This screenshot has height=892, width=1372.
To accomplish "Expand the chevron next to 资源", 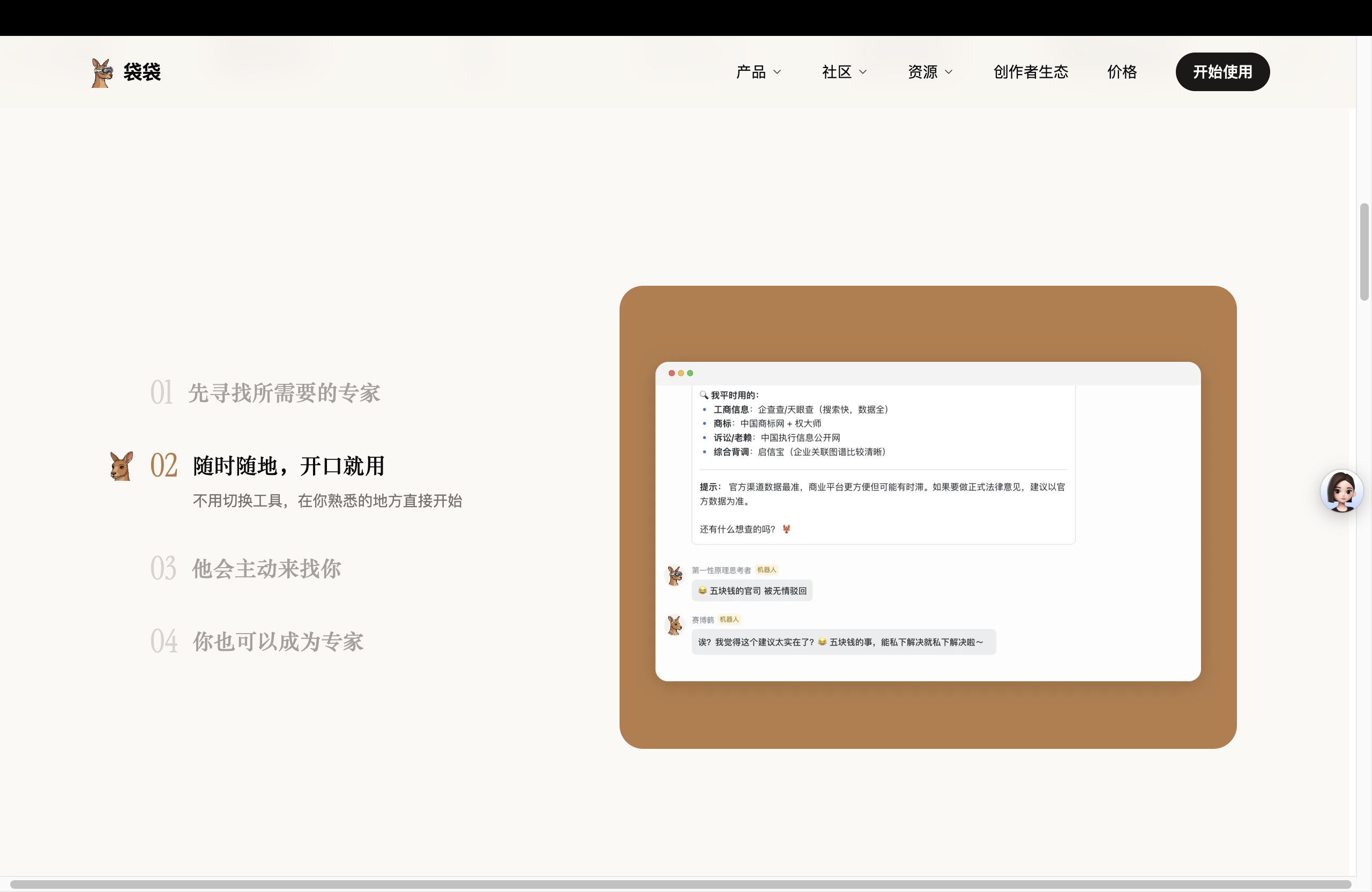I will [948, 72].
